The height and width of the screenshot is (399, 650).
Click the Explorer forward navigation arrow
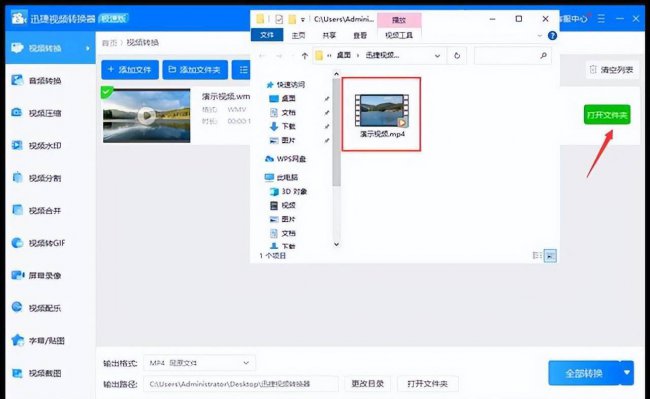coord(279,56)
